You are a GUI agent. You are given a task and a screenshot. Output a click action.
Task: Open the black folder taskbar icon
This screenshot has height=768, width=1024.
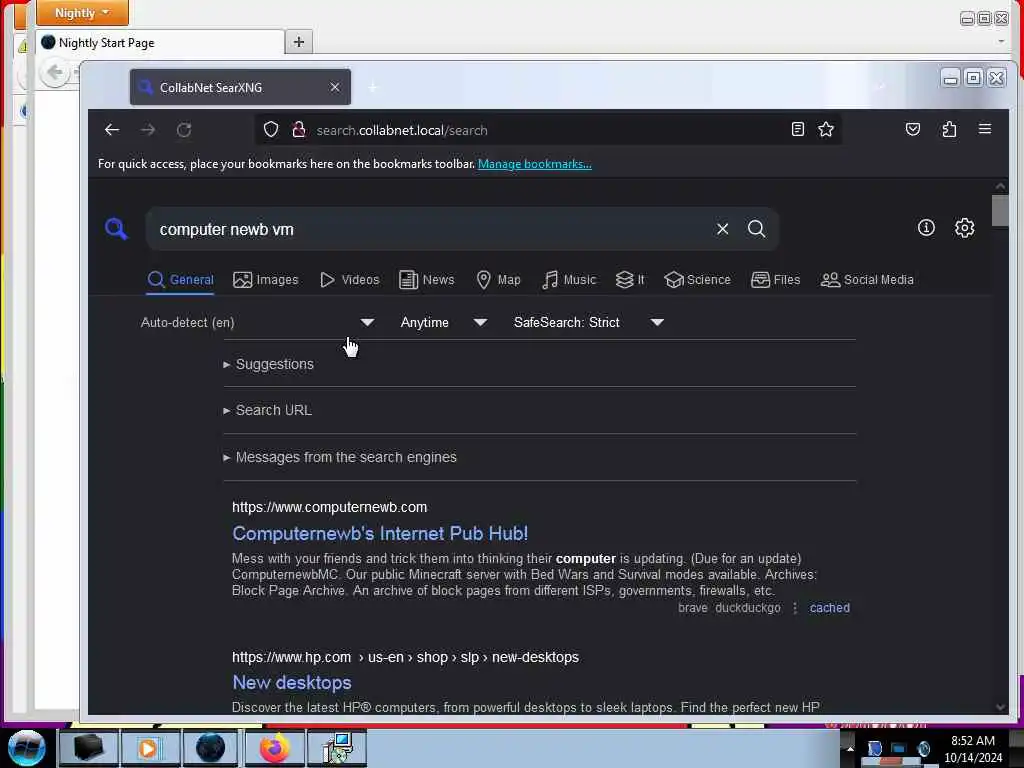click(x=88, y=748)
